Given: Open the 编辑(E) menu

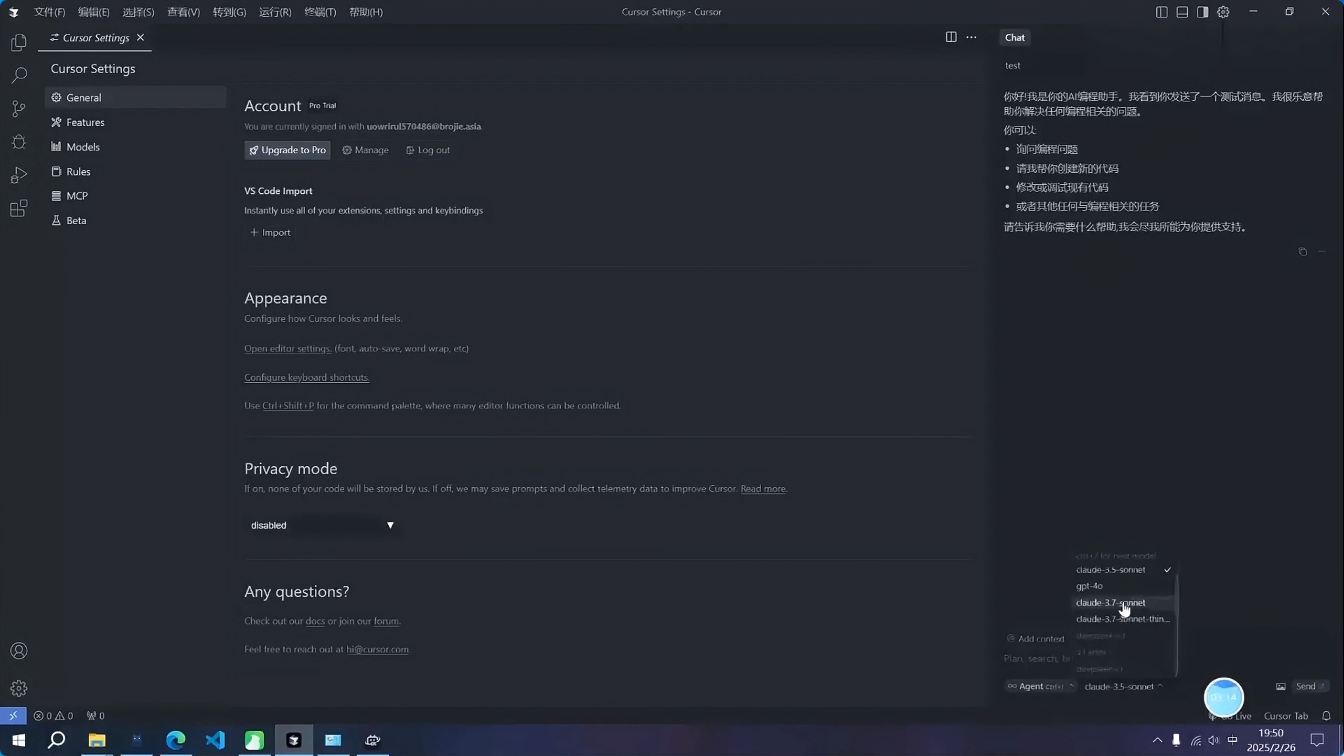Looking at the screenshot, I should [x=93, y=12].
